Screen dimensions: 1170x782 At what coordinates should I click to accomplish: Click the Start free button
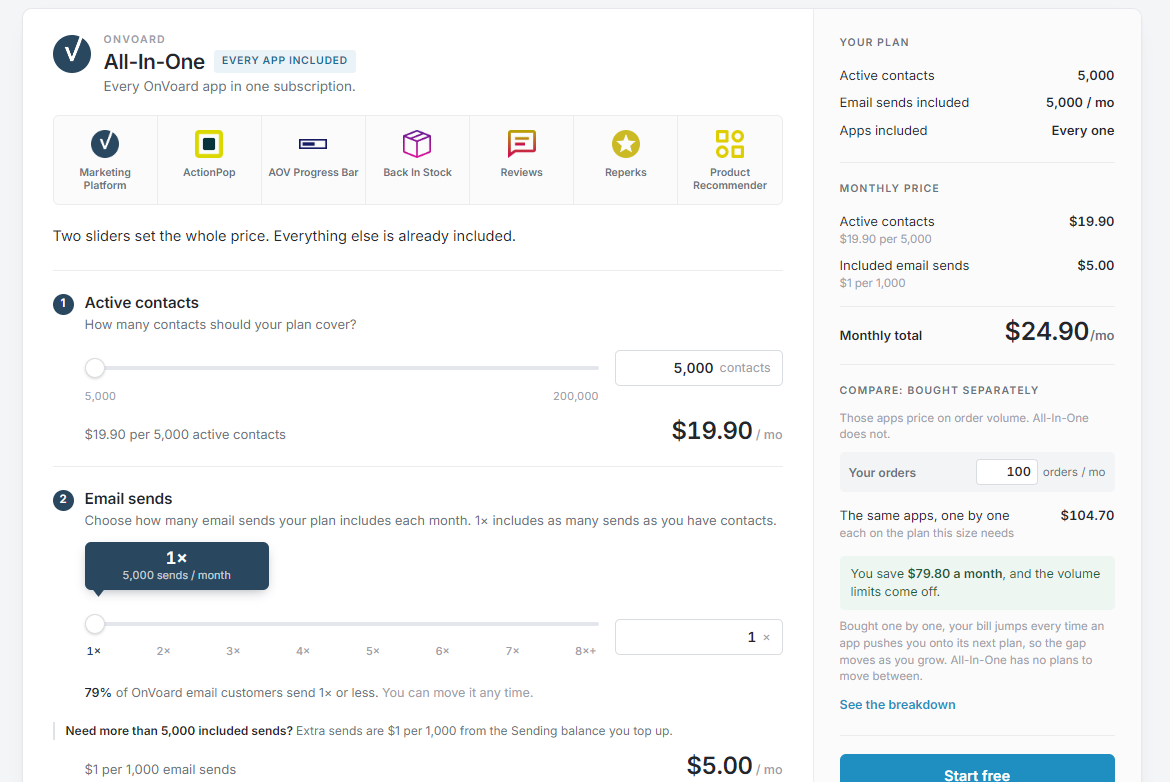[977, 769]
